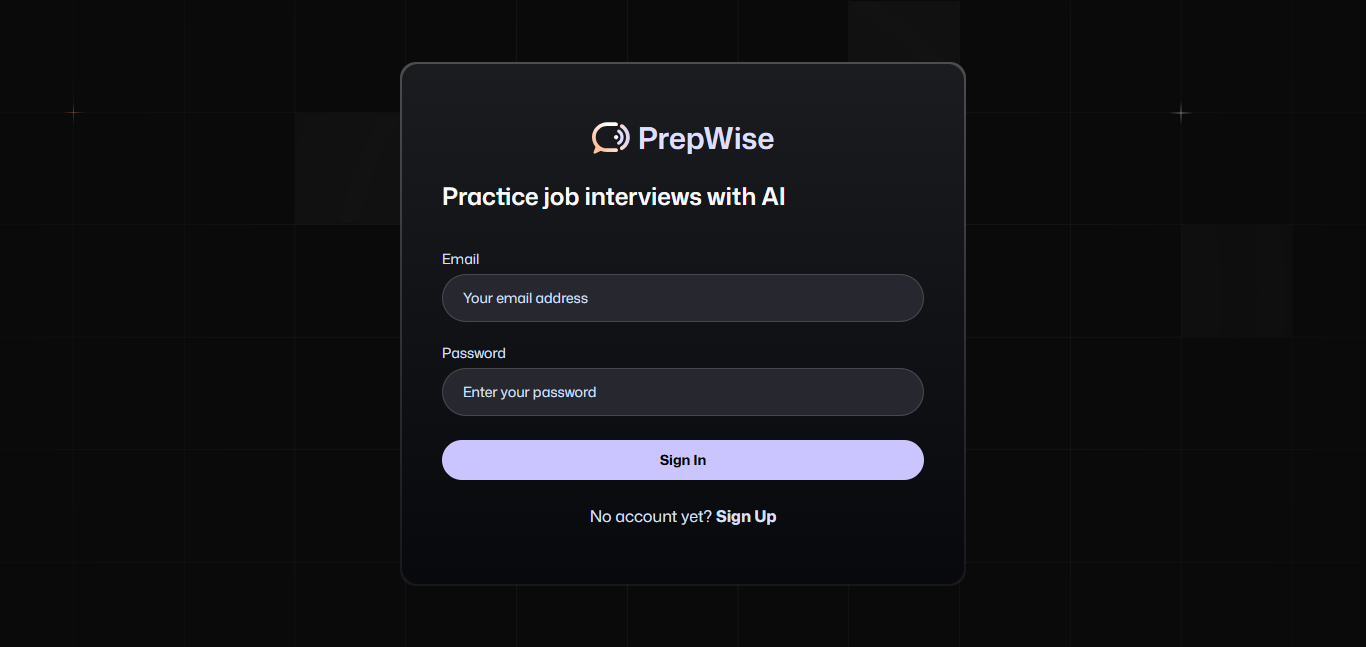Click the PrepWise brand name text

tap(706, 138)
